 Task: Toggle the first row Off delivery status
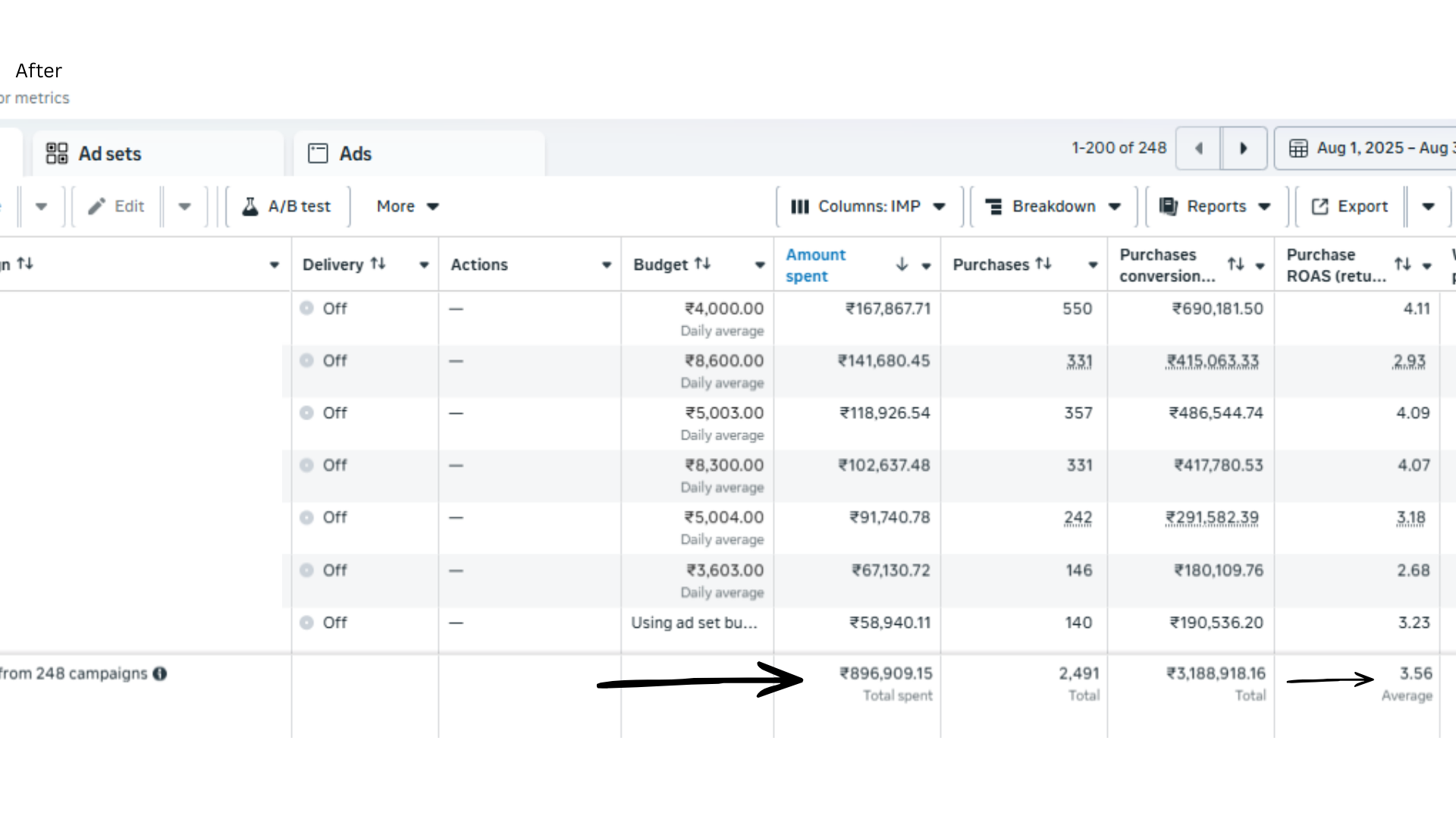coord(306,309)
